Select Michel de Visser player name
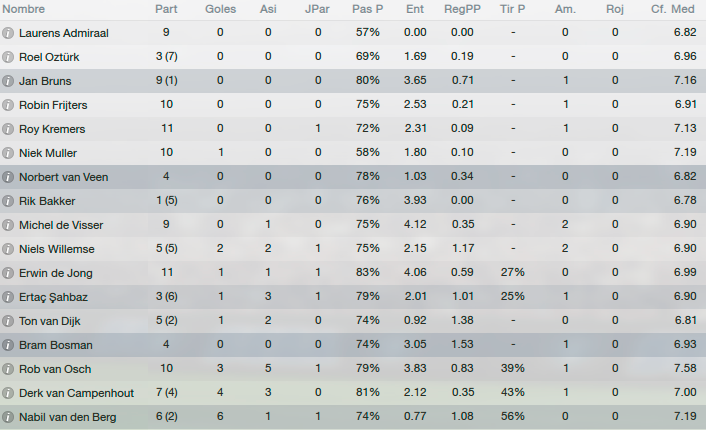This screenshot has height=430, width=706. tap(61, 225)
